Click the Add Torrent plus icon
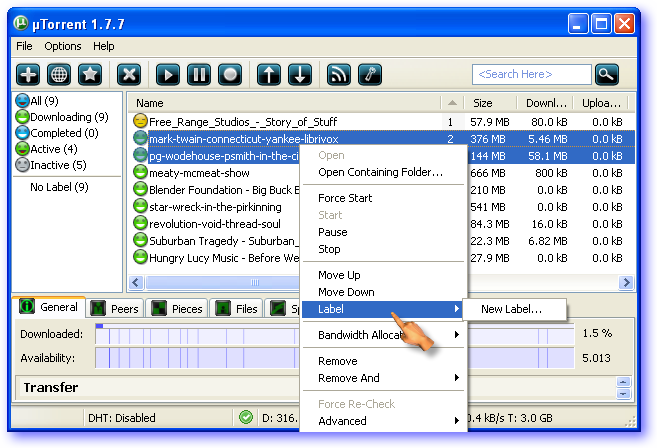Viewport: 657px width, 448px height. [28, 75]
